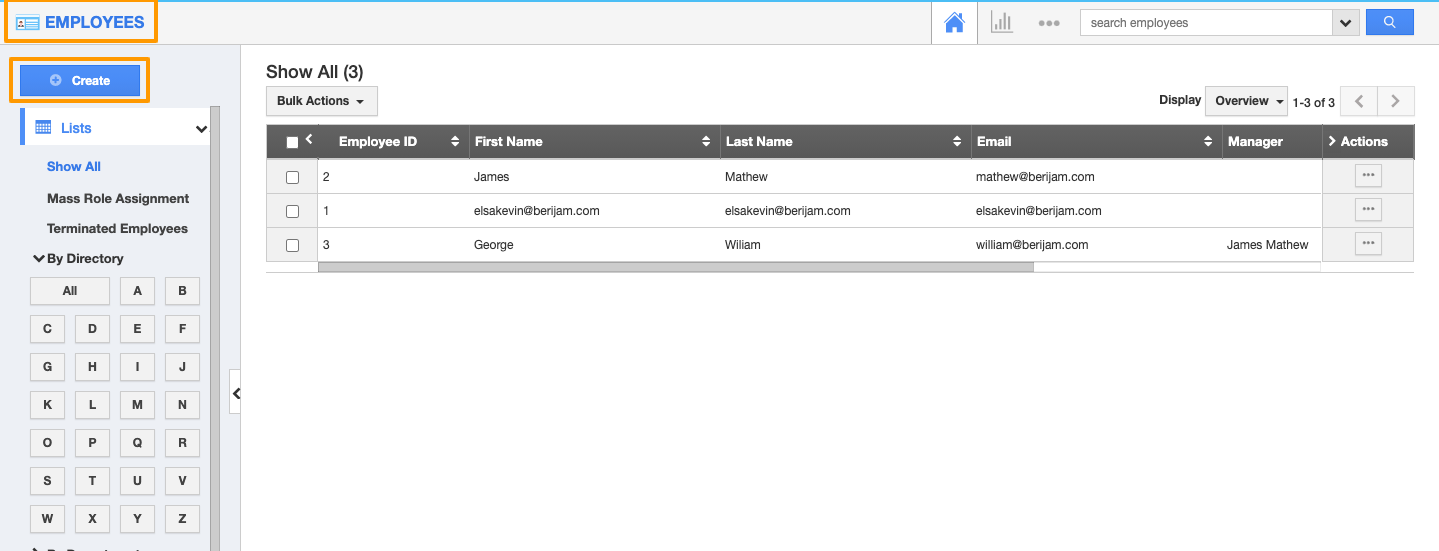
Task: Go to the next page arrow
Action: click(1395, 101)
